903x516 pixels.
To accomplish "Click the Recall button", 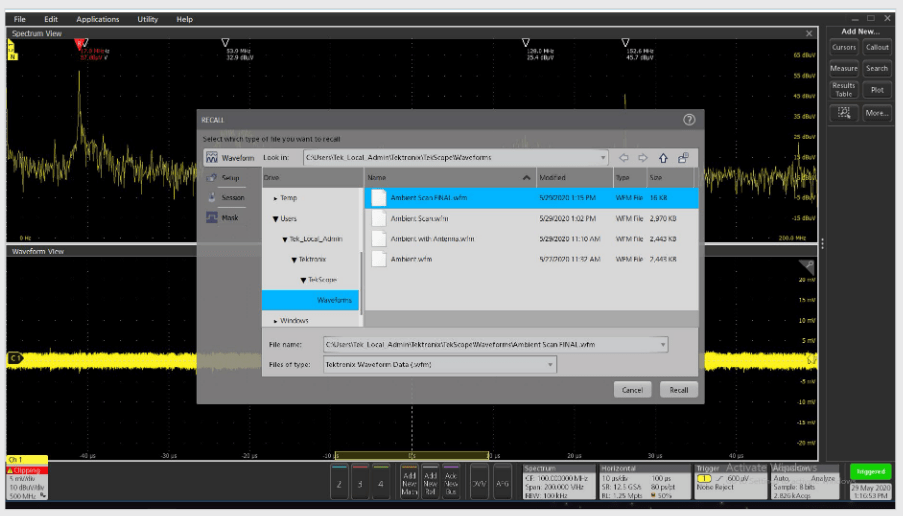I will [x=678, y=390].
